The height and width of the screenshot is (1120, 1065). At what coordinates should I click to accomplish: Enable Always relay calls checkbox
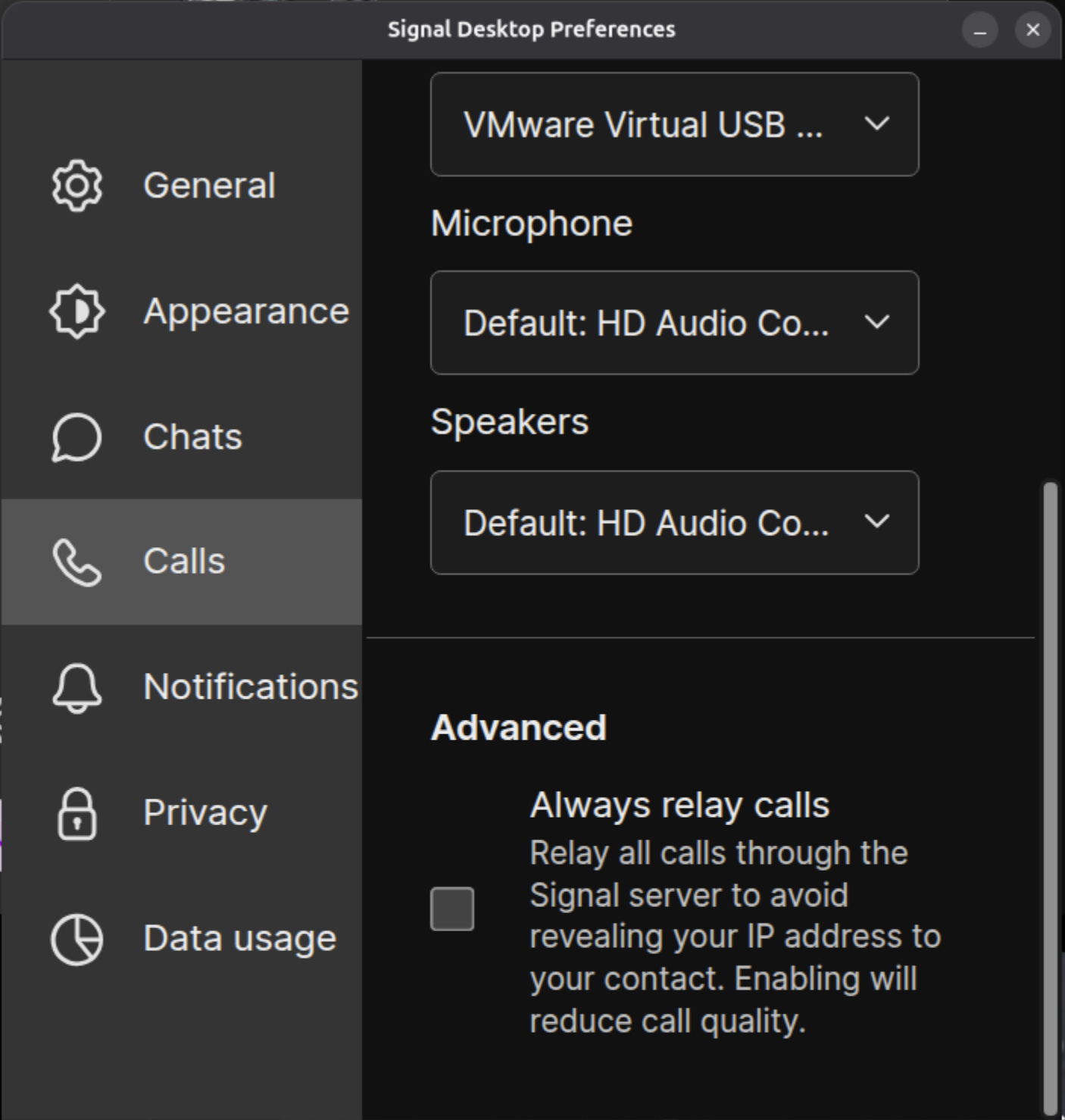452,909
